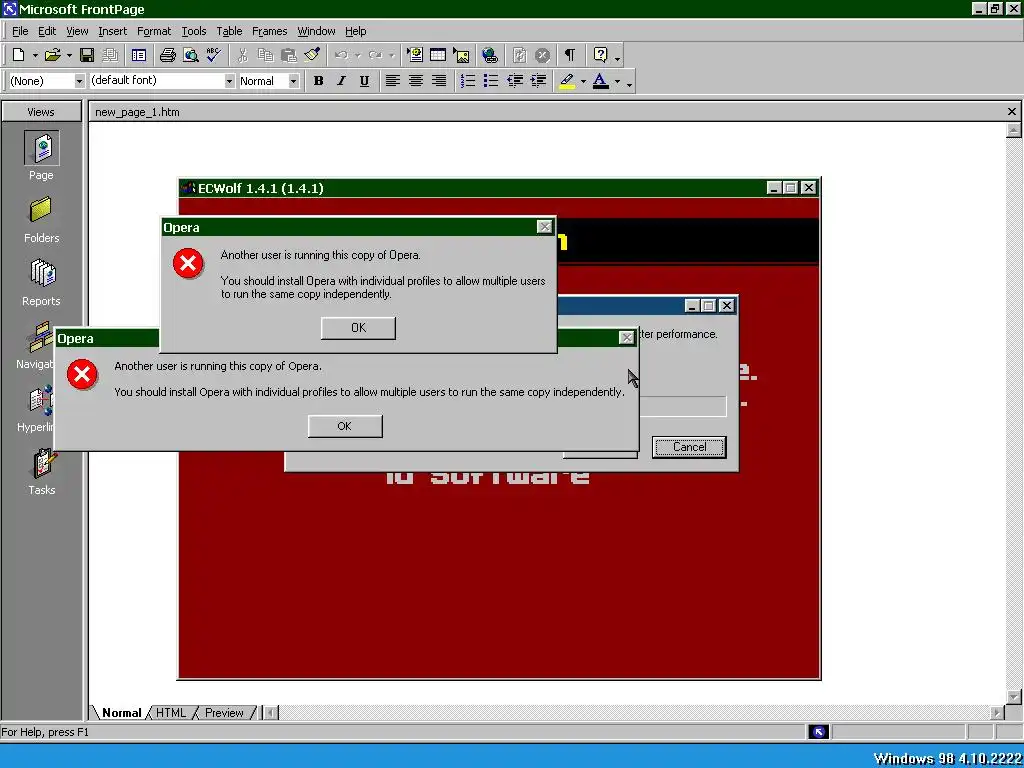The image size is (1024, 768).
Task: Open the File menu
Action: click(20, 31)
